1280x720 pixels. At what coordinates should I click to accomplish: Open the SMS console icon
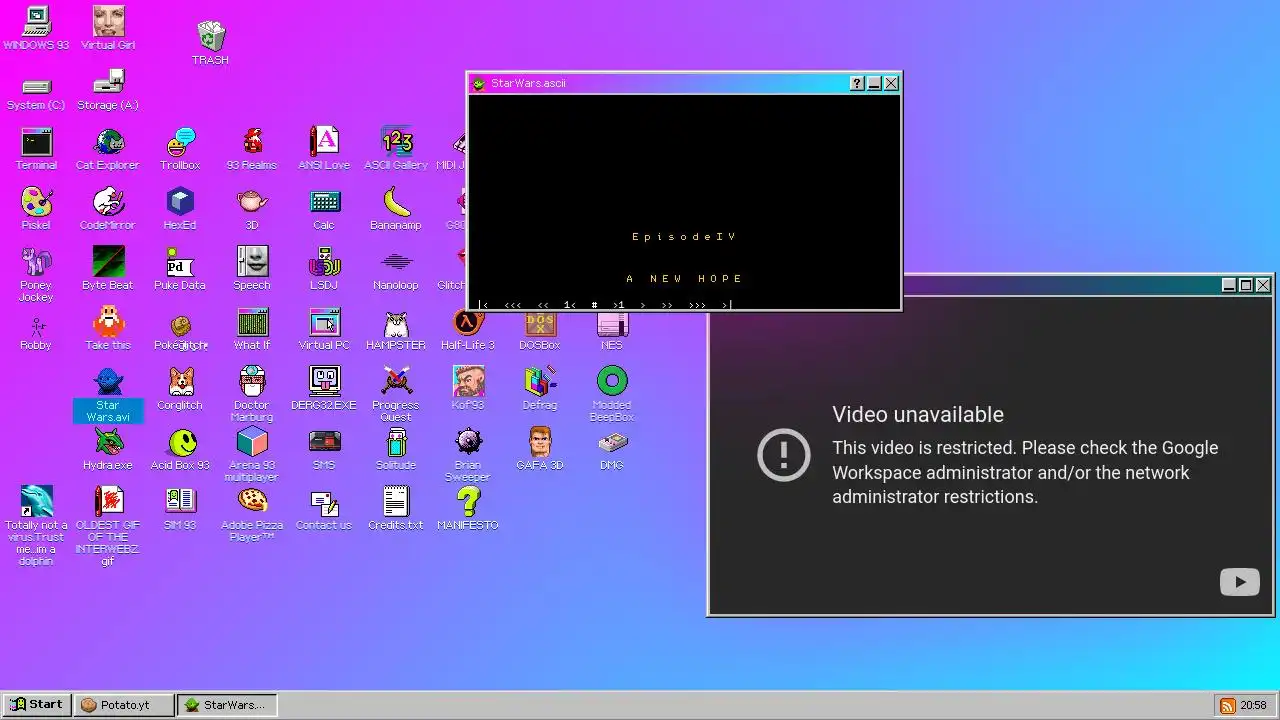pyautogui.click(x=324, y=449)
